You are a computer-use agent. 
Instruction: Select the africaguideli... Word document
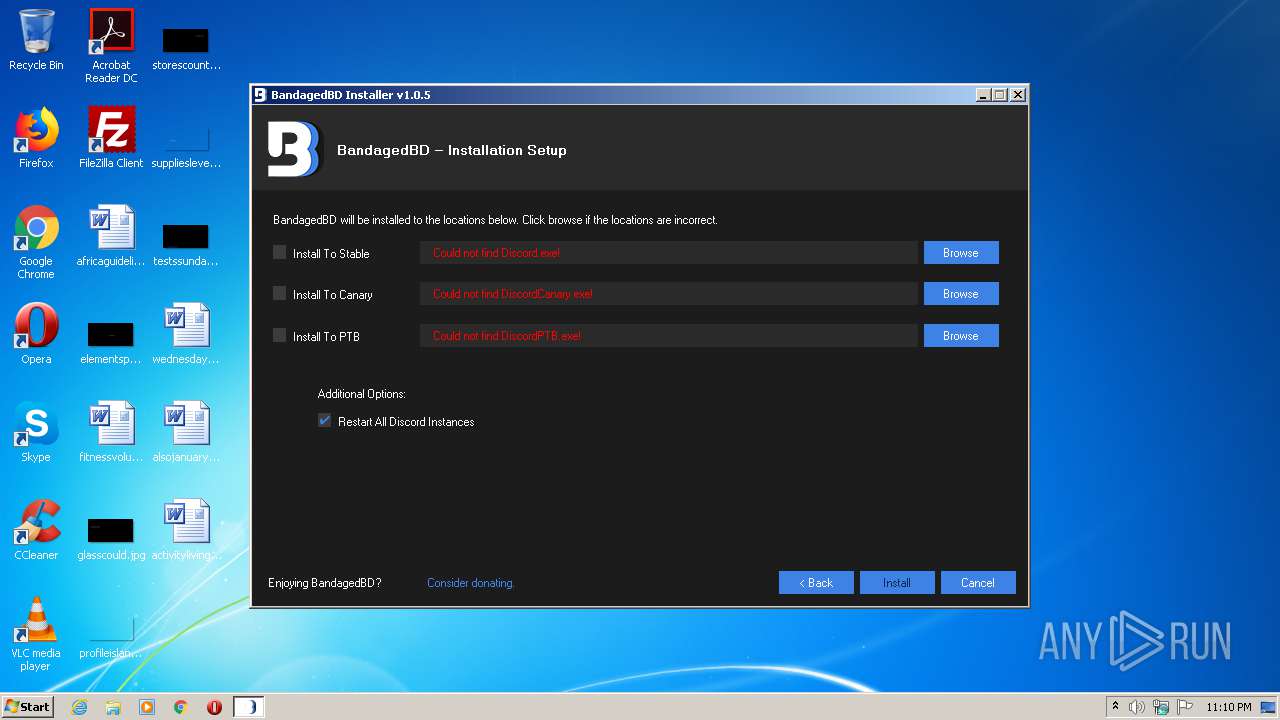pyautogui.click(x=111, y=236)
